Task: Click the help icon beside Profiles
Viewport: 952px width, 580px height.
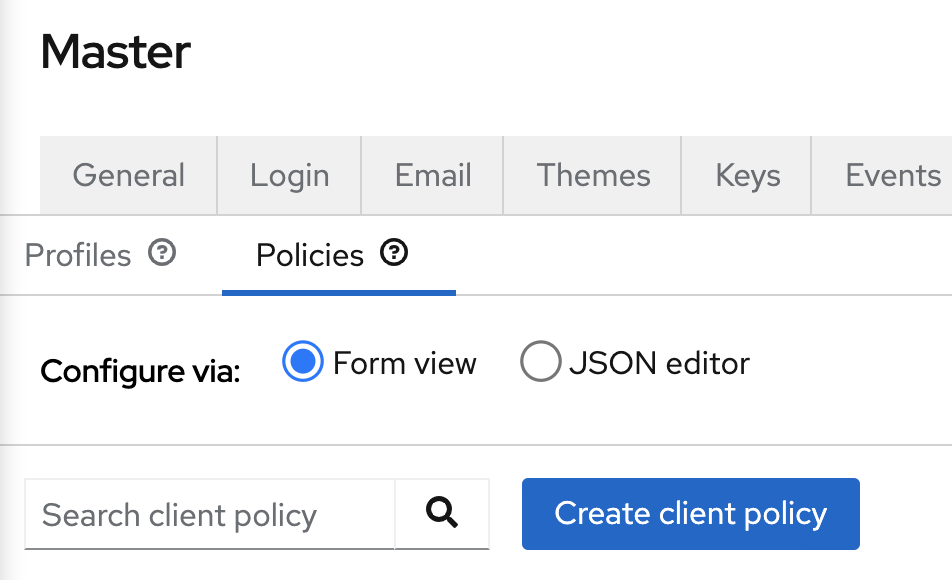Action: coord(162,253)
